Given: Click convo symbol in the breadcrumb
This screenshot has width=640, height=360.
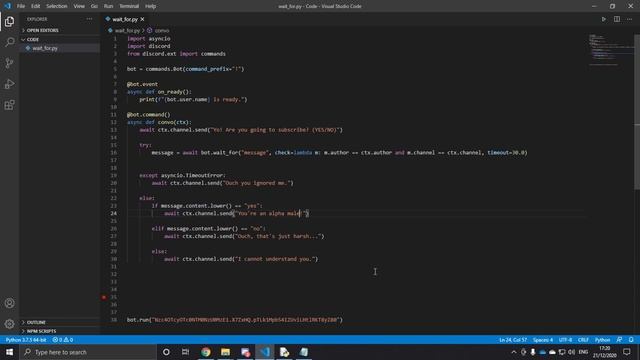Looking at the screenshot, I should 161,31.
